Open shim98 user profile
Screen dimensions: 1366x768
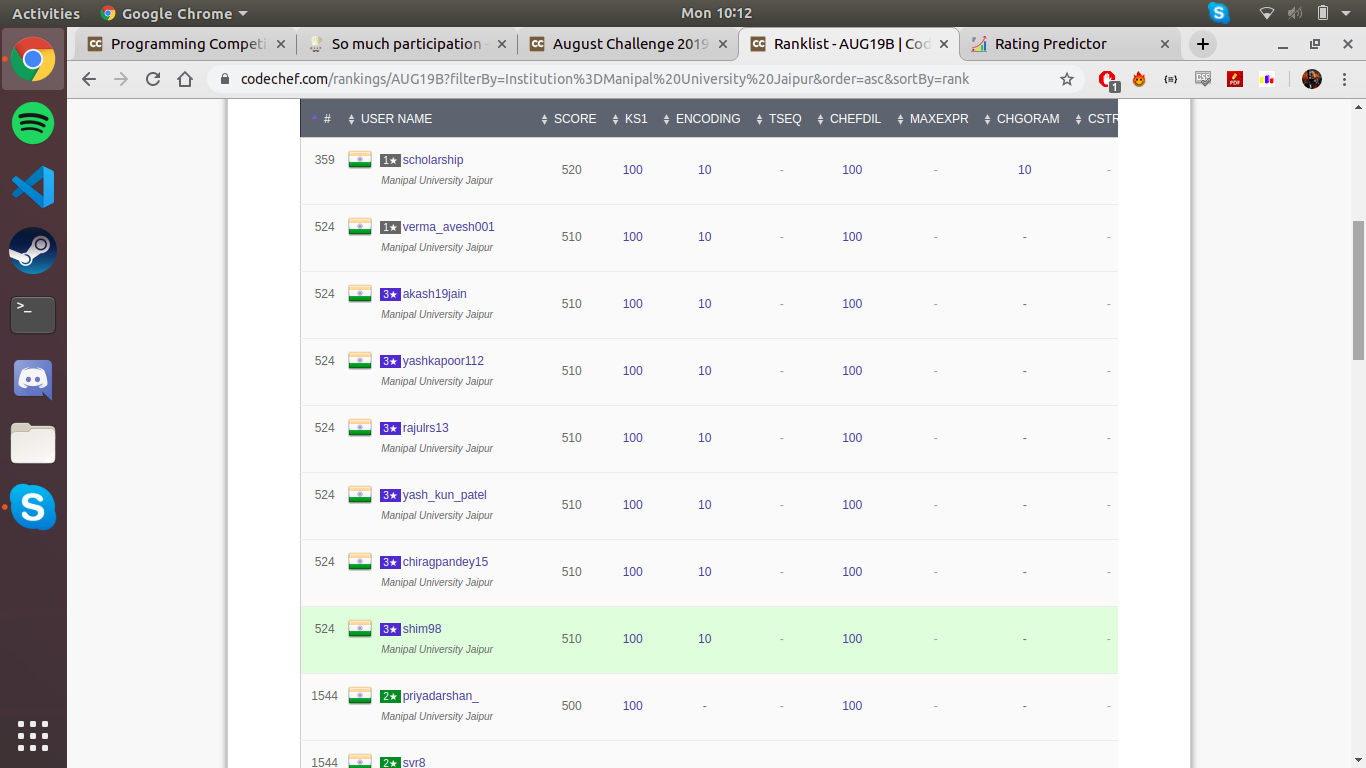(x=422, y=629)
